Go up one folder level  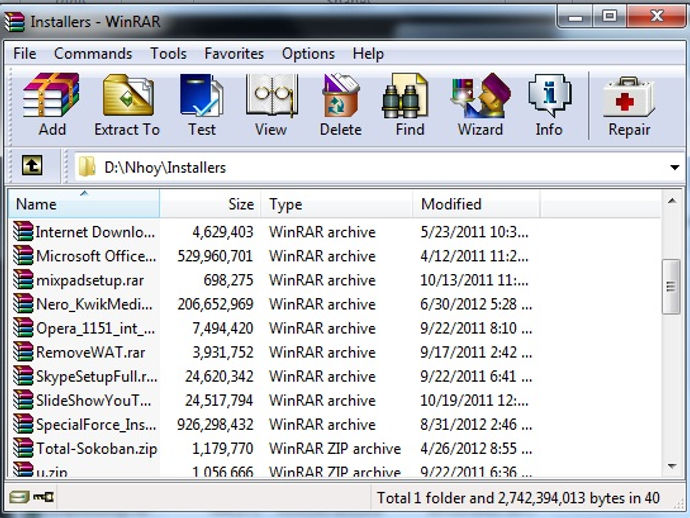[32, 166]
